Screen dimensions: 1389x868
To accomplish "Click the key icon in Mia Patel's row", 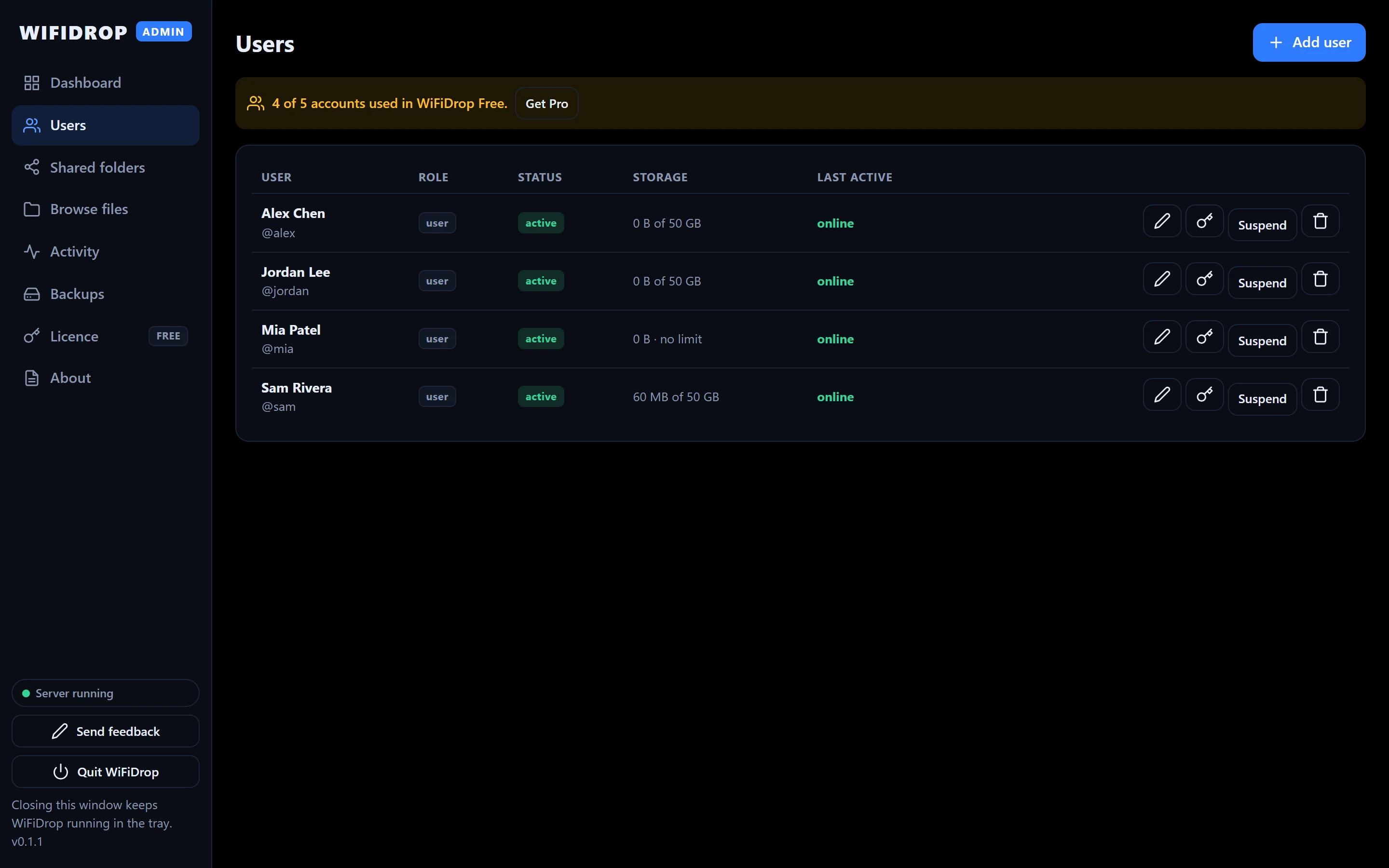I will 1204,337.
